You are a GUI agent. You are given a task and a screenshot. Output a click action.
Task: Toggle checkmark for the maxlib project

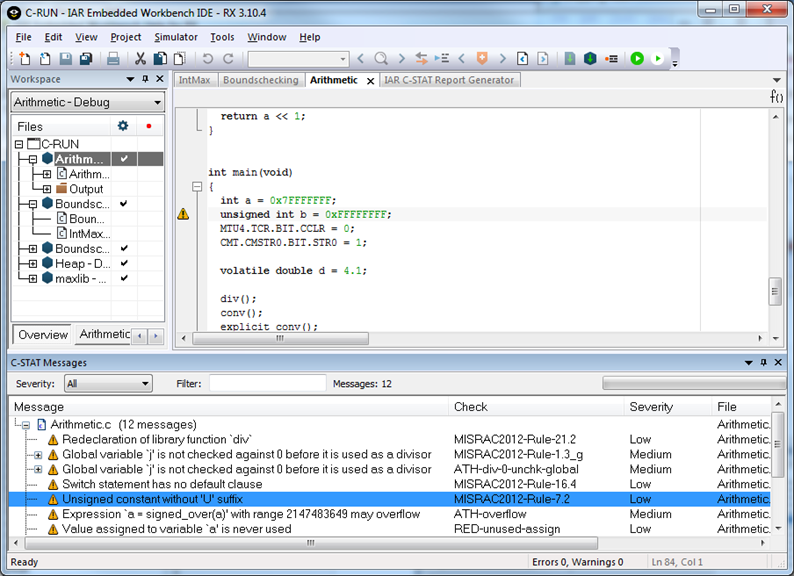pos(124,279)
